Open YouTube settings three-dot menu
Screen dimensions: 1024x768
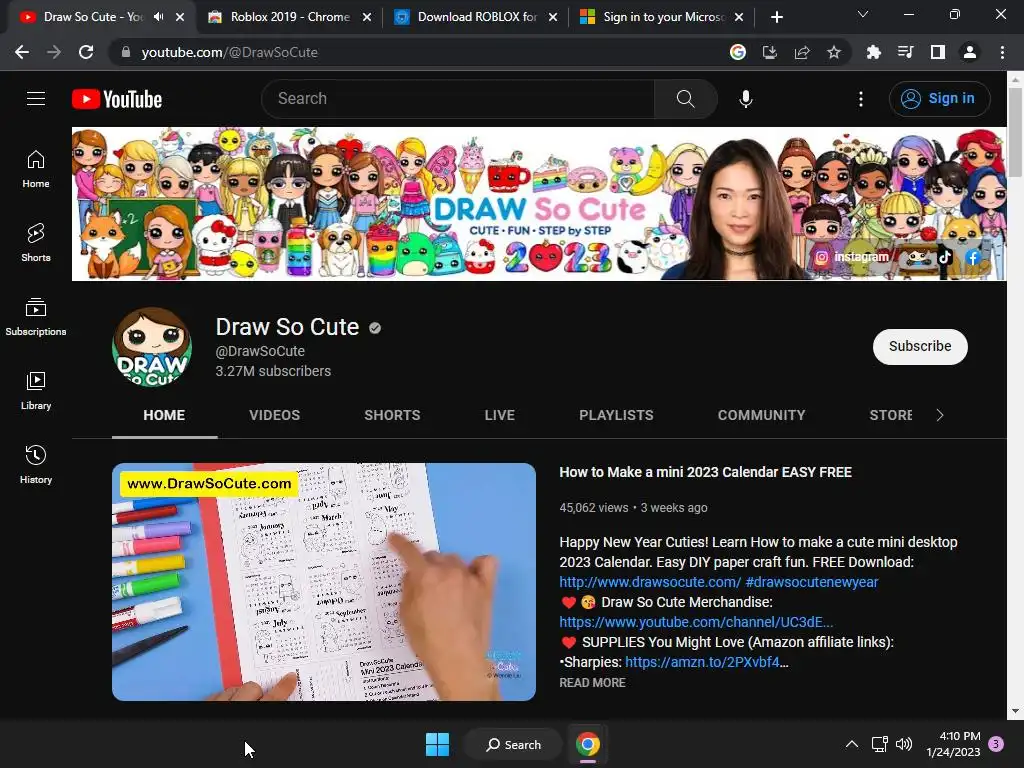861,99
